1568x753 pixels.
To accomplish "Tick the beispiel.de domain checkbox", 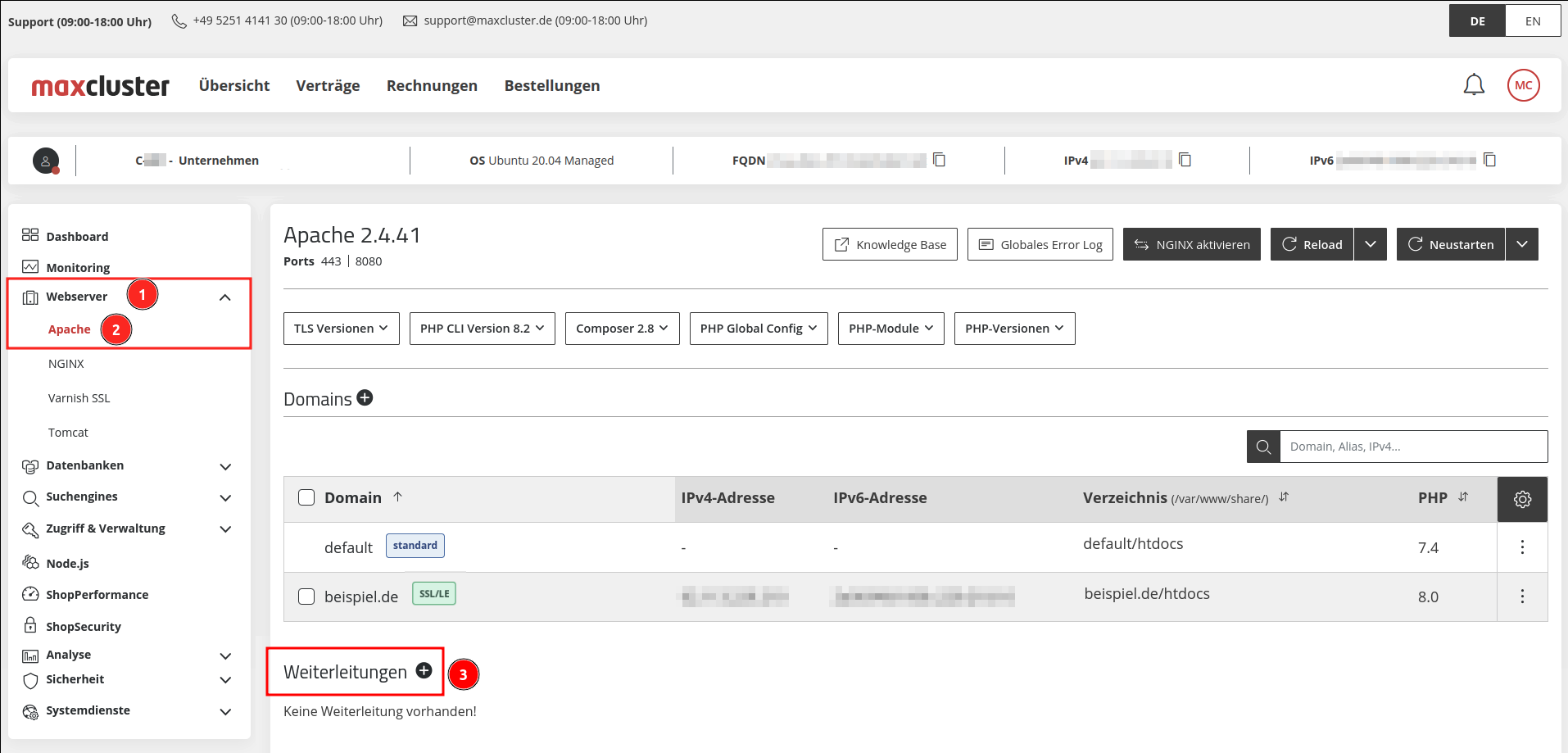I will [x=306, y=597].
